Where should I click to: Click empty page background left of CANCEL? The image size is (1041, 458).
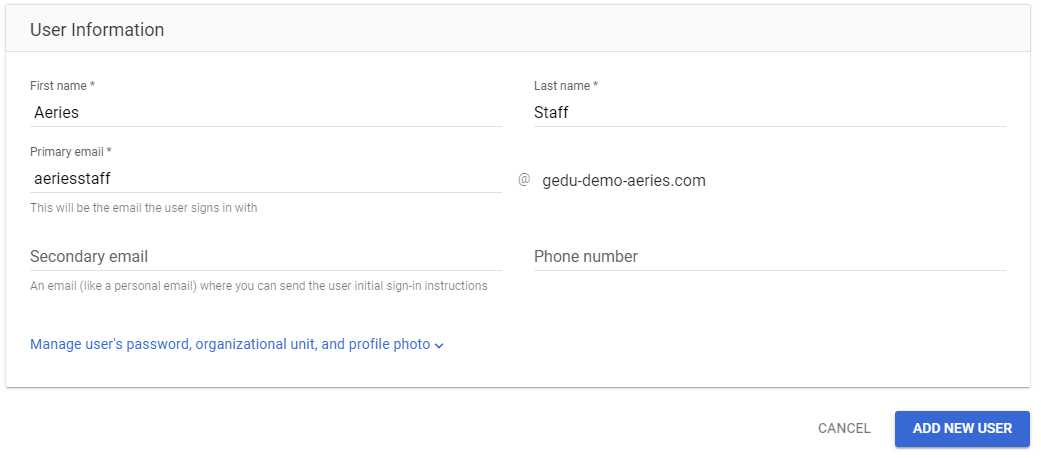coord(400,428)
